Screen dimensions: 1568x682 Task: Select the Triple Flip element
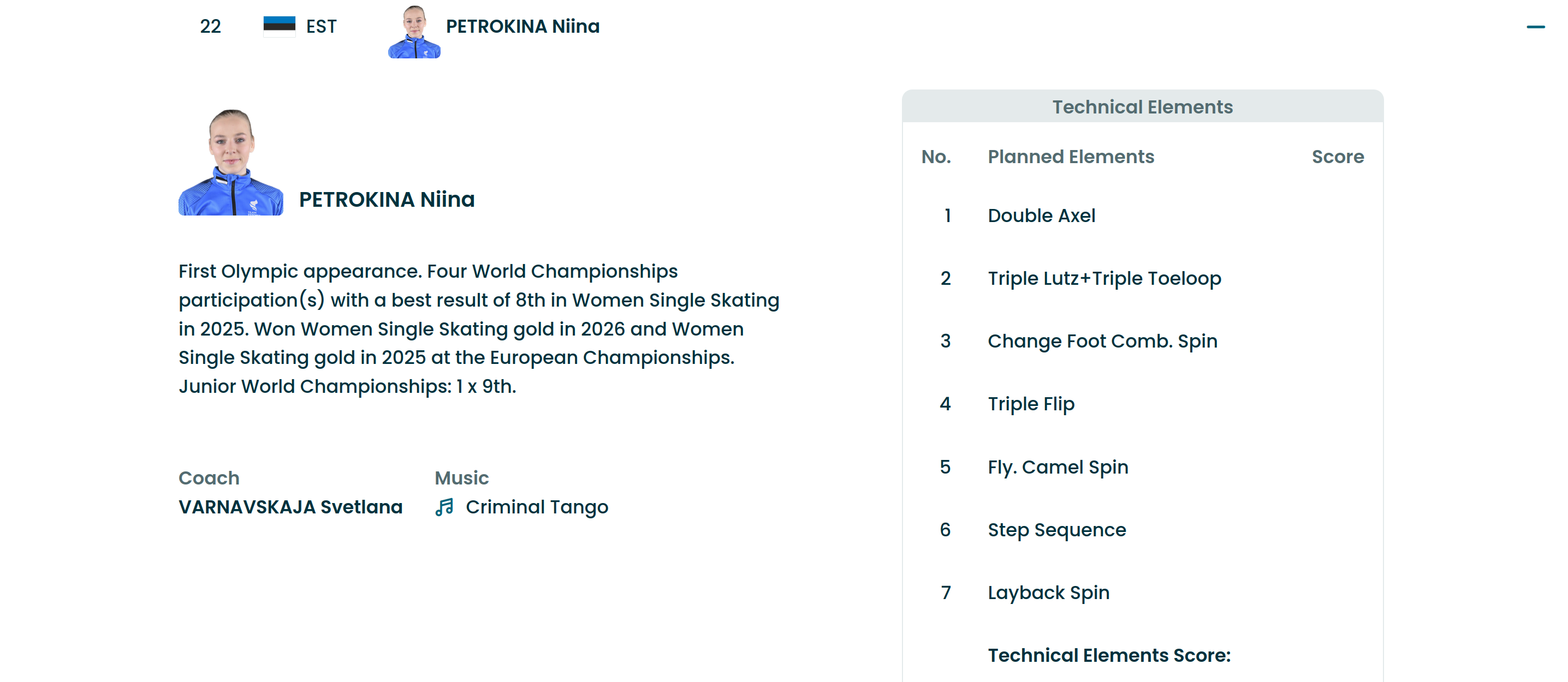click(x=1031, y=404)
